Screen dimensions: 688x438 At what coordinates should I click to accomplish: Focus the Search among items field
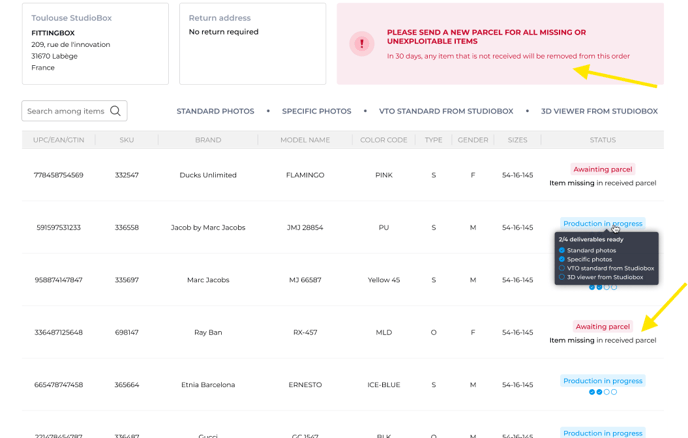[74, 111]
